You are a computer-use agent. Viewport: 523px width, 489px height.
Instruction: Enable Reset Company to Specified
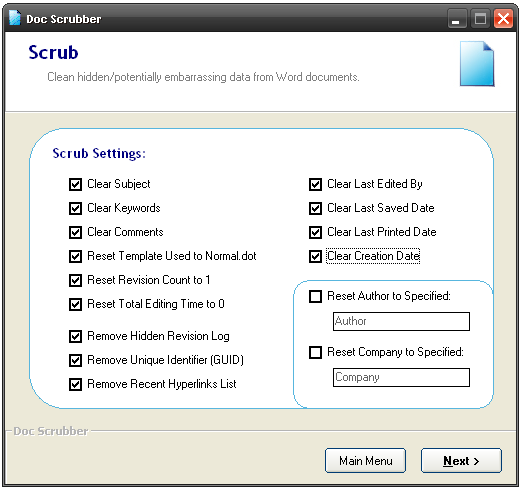click(x=315, y=352)
